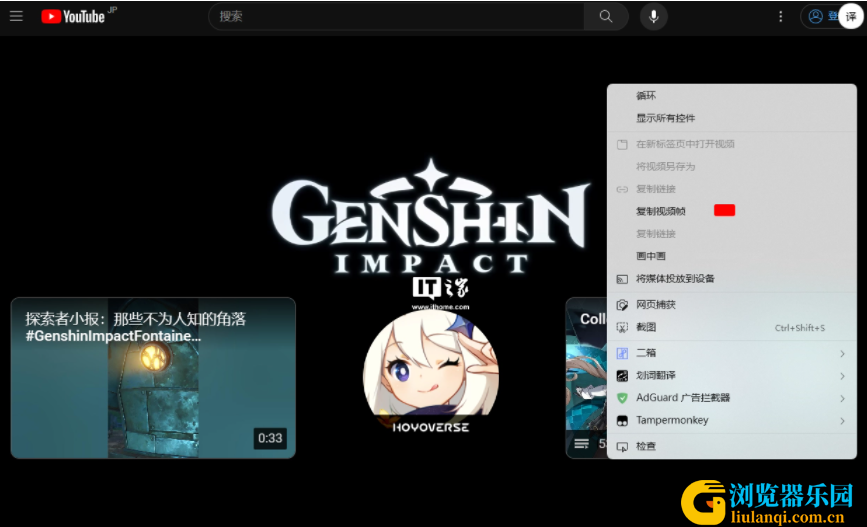Click the user avatar sign-in icon
The height and width of the screenshot is (527, 867).
pyautogui.click(x=816, y=17)
